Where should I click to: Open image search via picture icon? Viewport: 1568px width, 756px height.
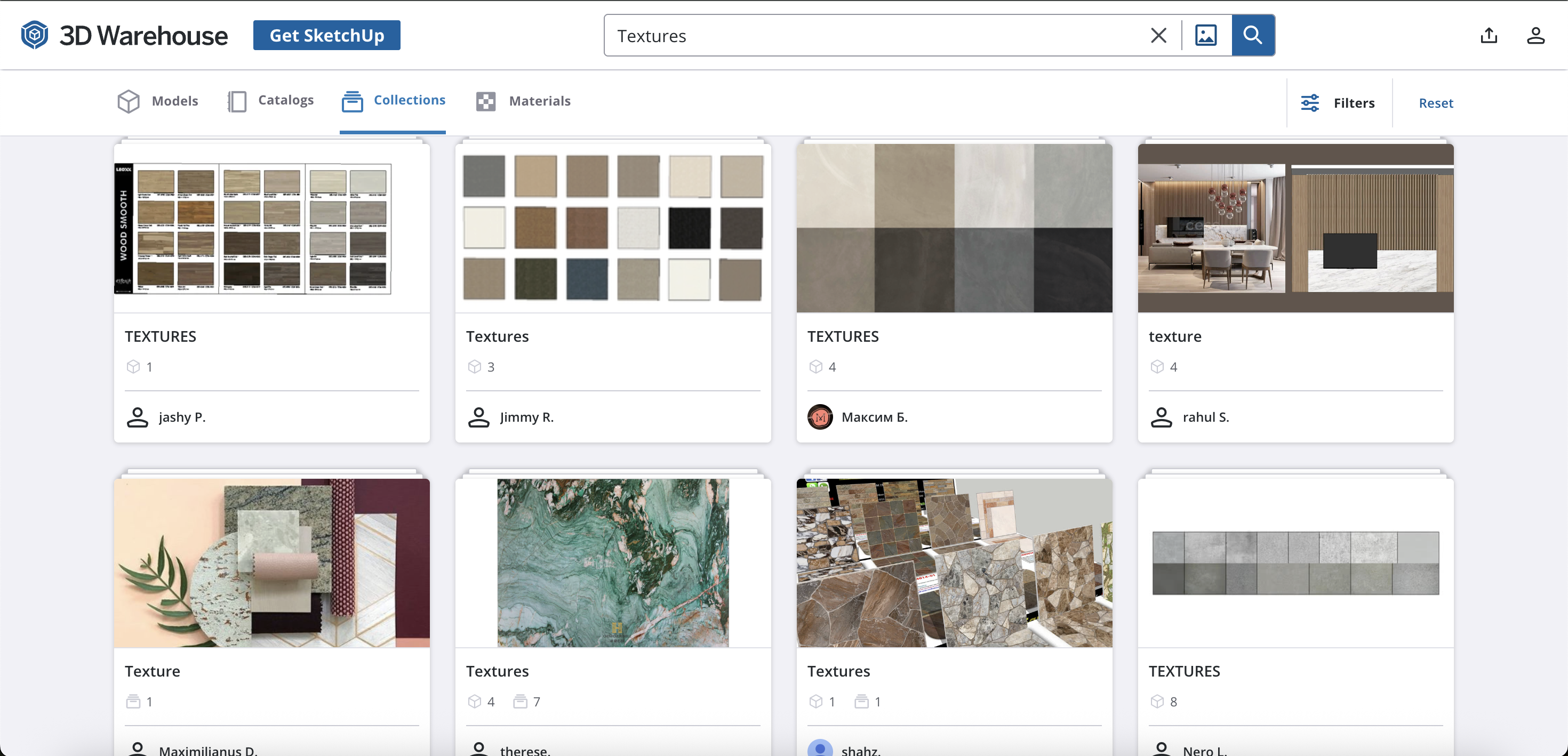click(x=1205, y=35)
